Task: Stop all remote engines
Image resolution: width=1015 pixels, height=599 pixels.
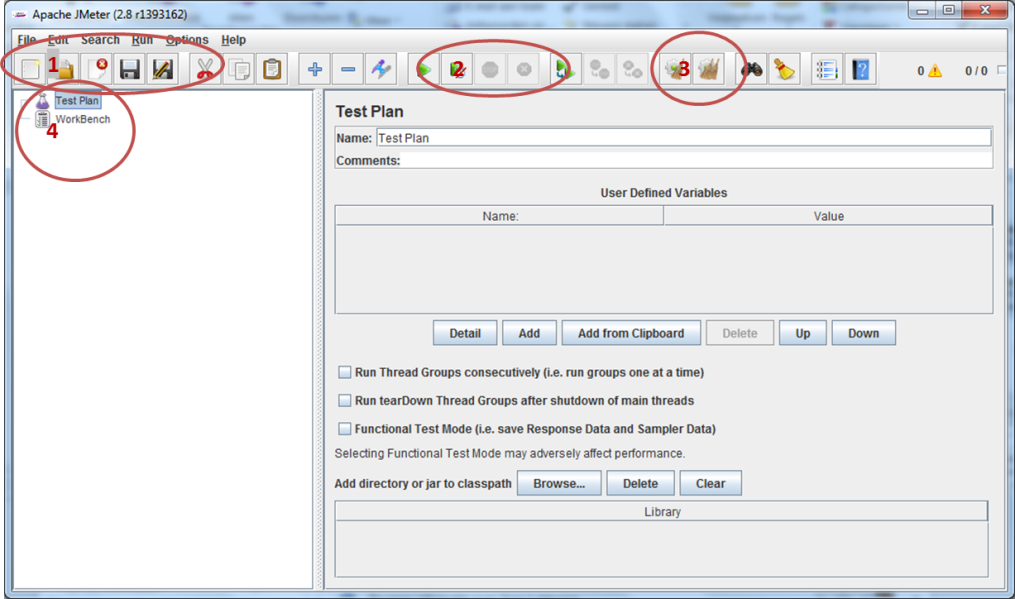Action: coord(599,69)
